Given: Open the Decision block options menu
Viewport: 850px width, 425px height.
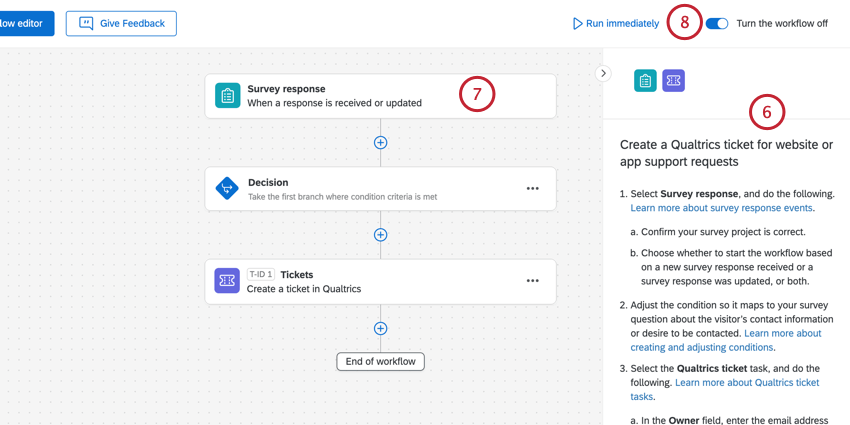Looking at the screenshot, I should click(x=532, y=188).
